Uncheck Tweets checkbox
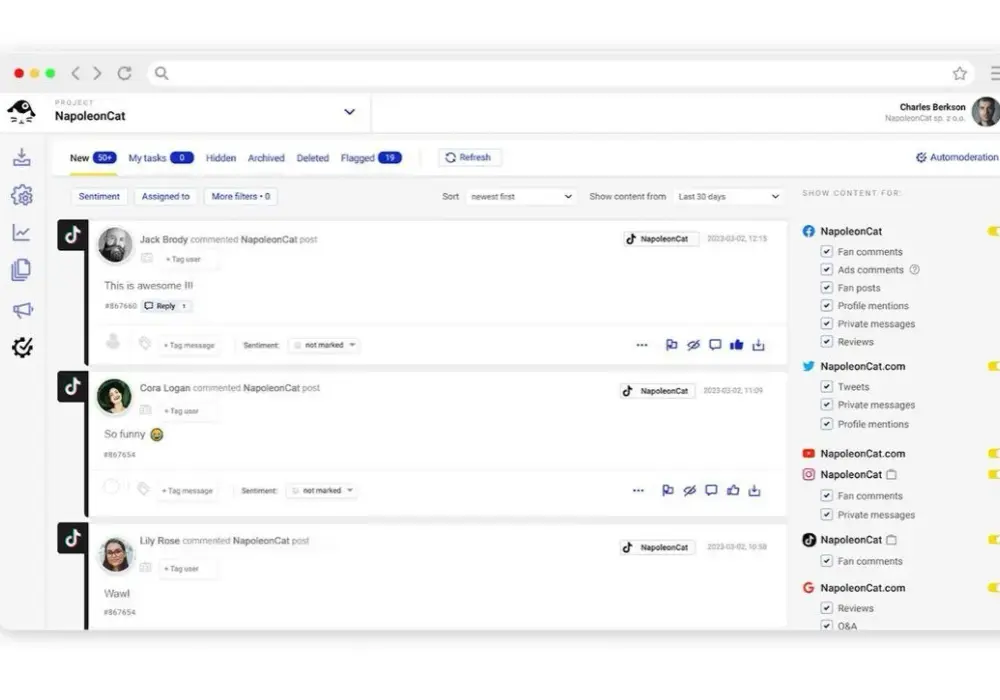This screenshot has height=700, width=1000. (827, 386)
